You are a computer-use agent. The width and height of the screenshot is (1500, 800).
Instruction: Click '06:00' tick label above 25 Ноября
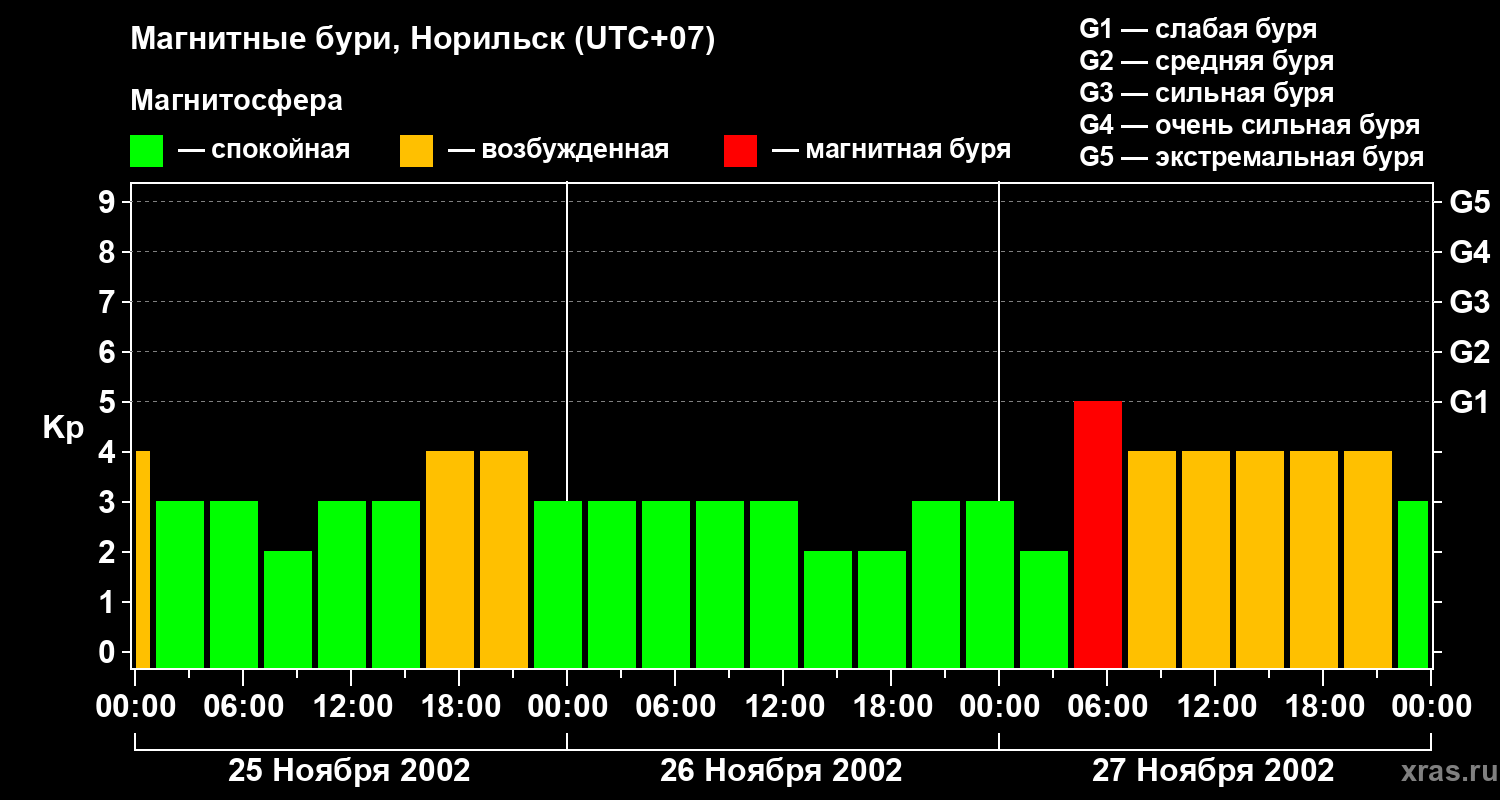coord(242,706)
